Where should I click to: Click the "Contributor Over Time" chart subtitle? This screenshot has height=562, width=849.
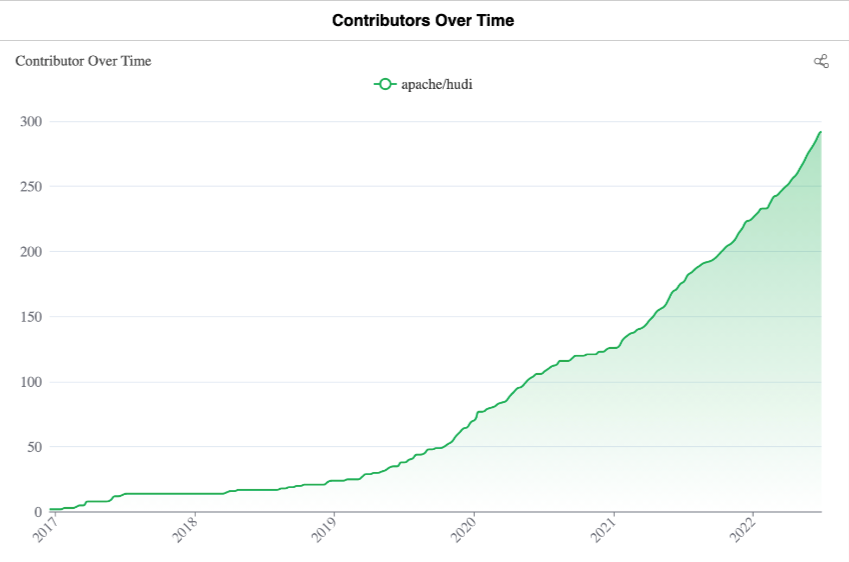pos(83,61)
